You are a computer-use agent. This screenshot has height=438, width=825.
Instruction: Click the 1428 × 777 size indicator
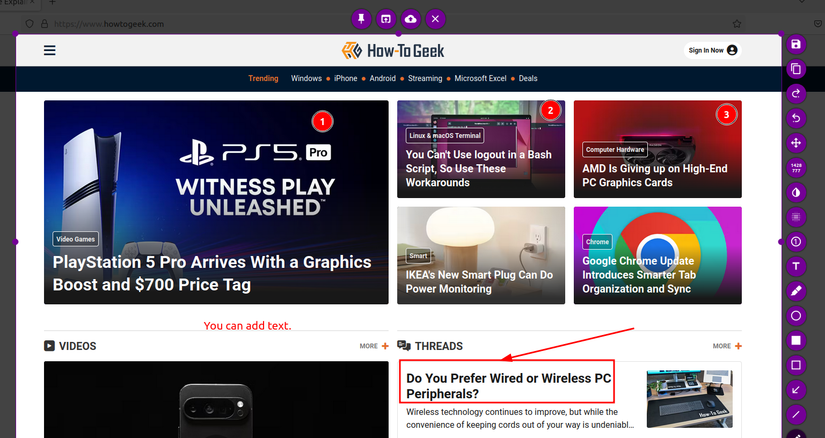796,167
